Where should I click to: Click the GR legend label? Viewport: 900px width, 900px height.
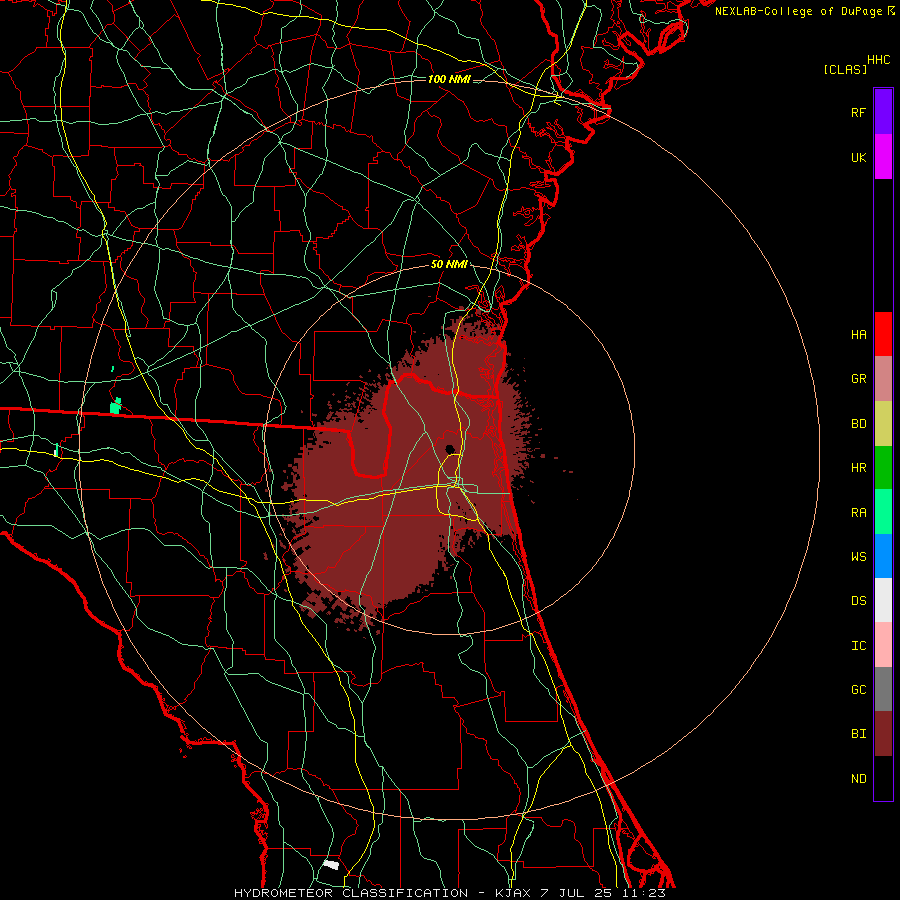(x=858, y=379)
